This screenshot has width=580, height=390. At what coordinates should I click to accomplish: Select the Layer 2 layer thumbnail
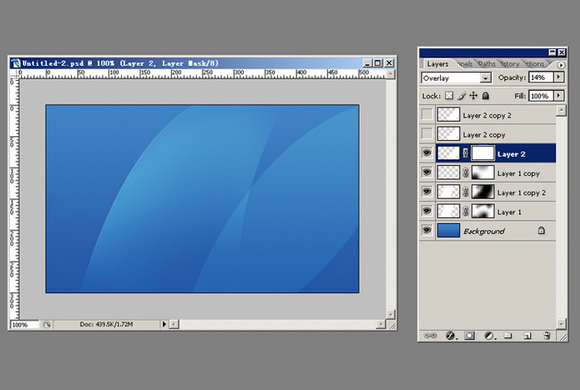point(448,153)
